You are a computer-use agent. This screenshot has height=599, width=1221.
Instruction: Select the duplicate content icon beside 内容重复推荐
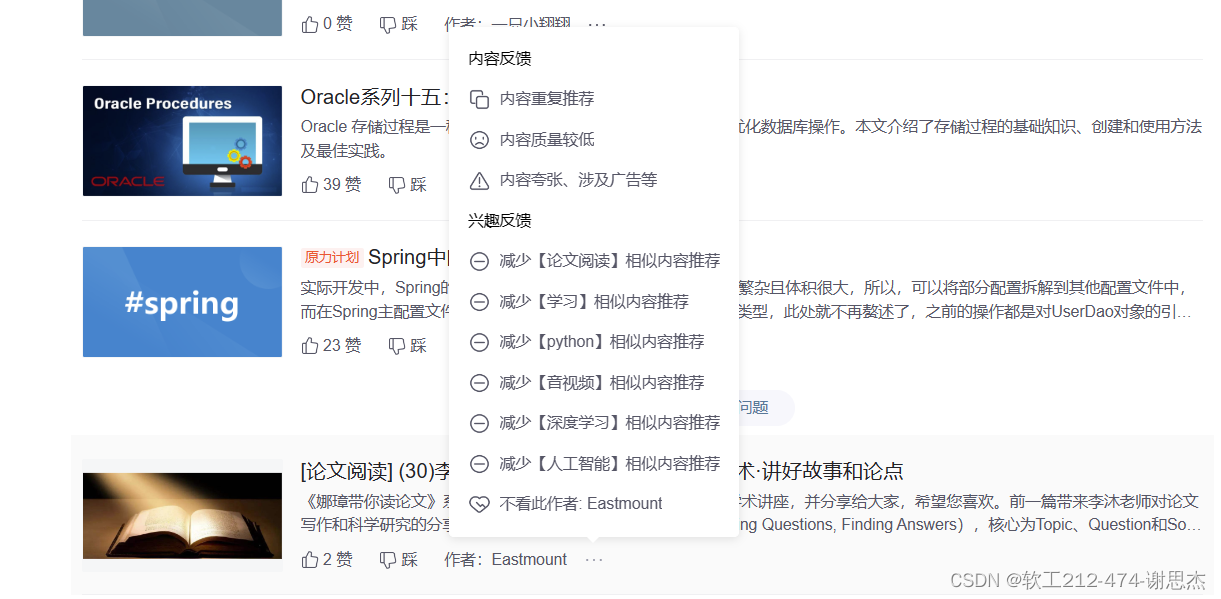(x=479, y=98)
